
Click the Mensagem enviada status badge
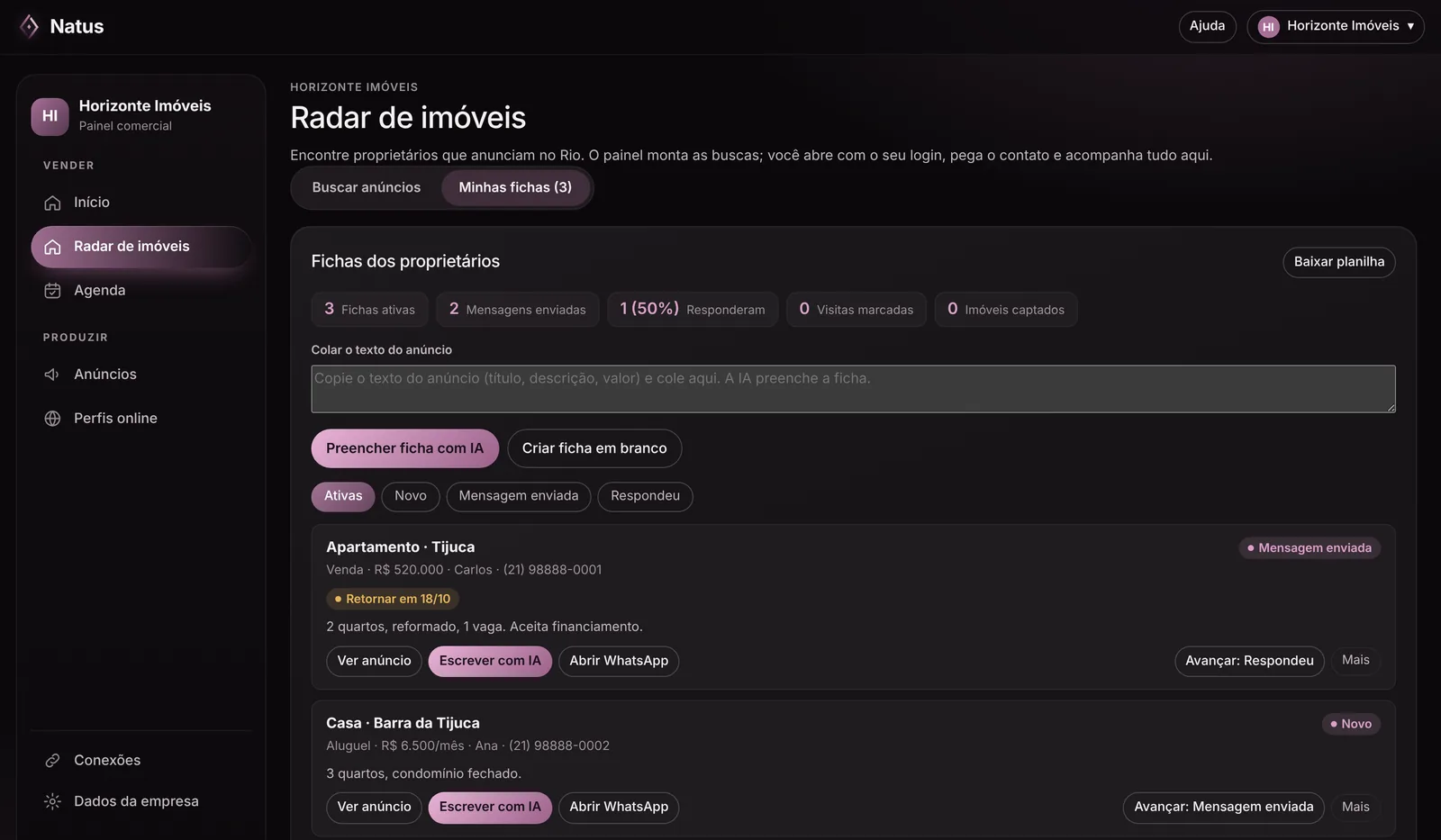(1310, 548)
